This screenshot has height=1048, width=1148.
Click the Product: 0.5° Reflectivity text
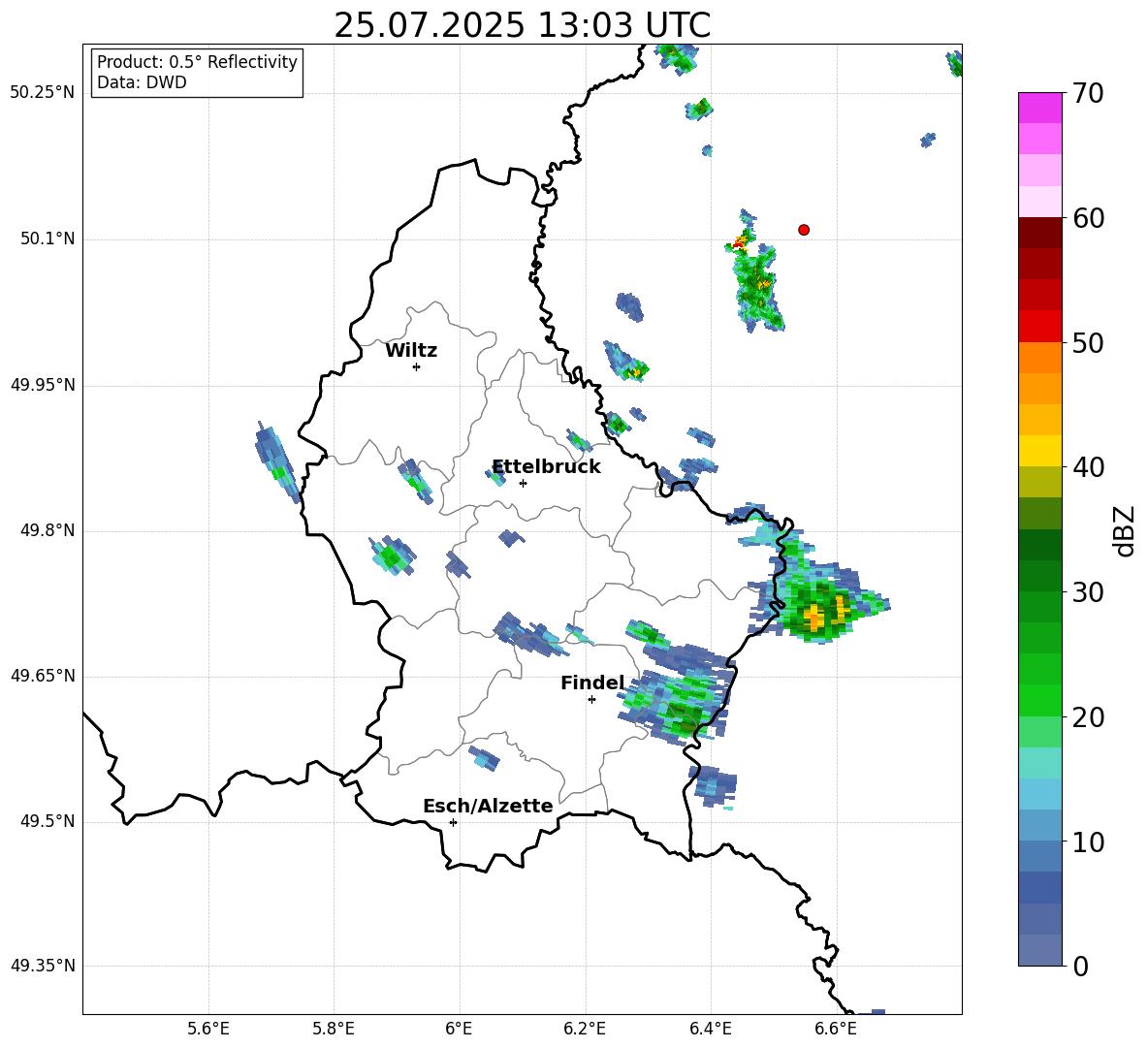[197, 62]
